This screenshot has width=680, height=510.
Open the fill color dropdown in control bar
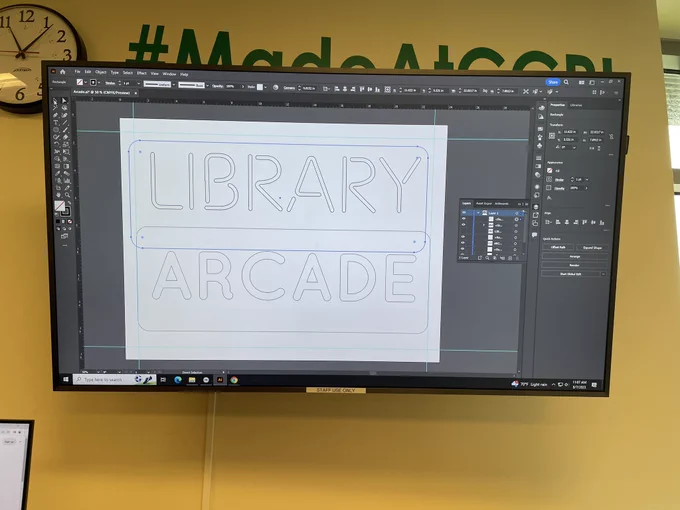[86, 82]
